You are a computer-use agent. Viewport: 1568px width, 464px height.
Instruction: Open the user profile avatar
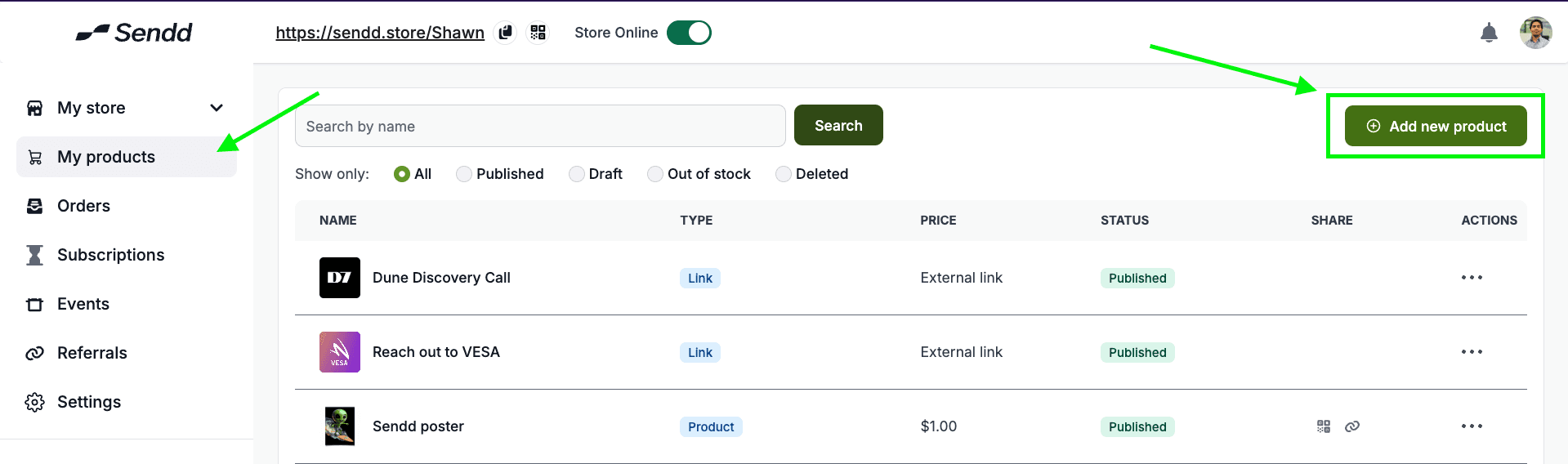(x=1535, y=33)
